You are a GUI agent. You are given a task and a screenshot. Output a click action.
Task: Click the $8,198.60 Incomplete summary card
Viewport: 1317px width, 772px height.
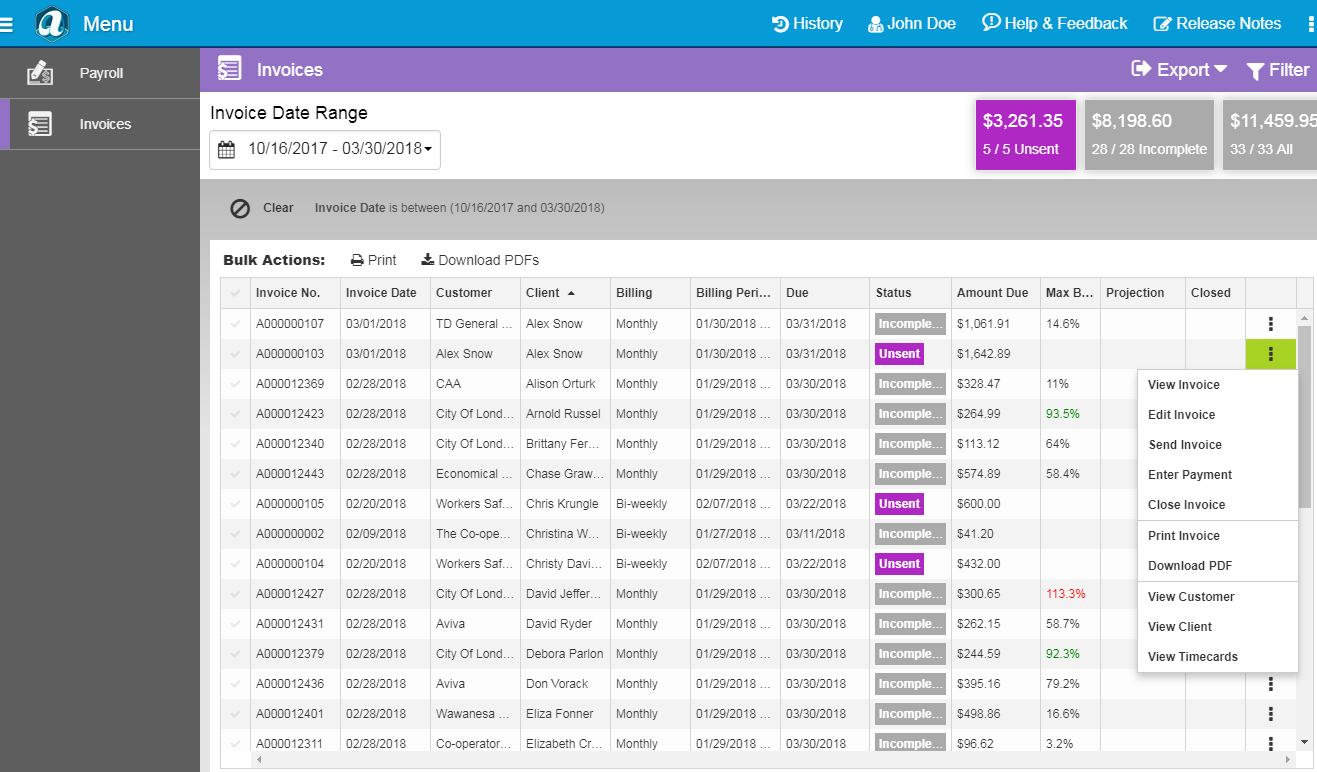(x=1149, y=134)
